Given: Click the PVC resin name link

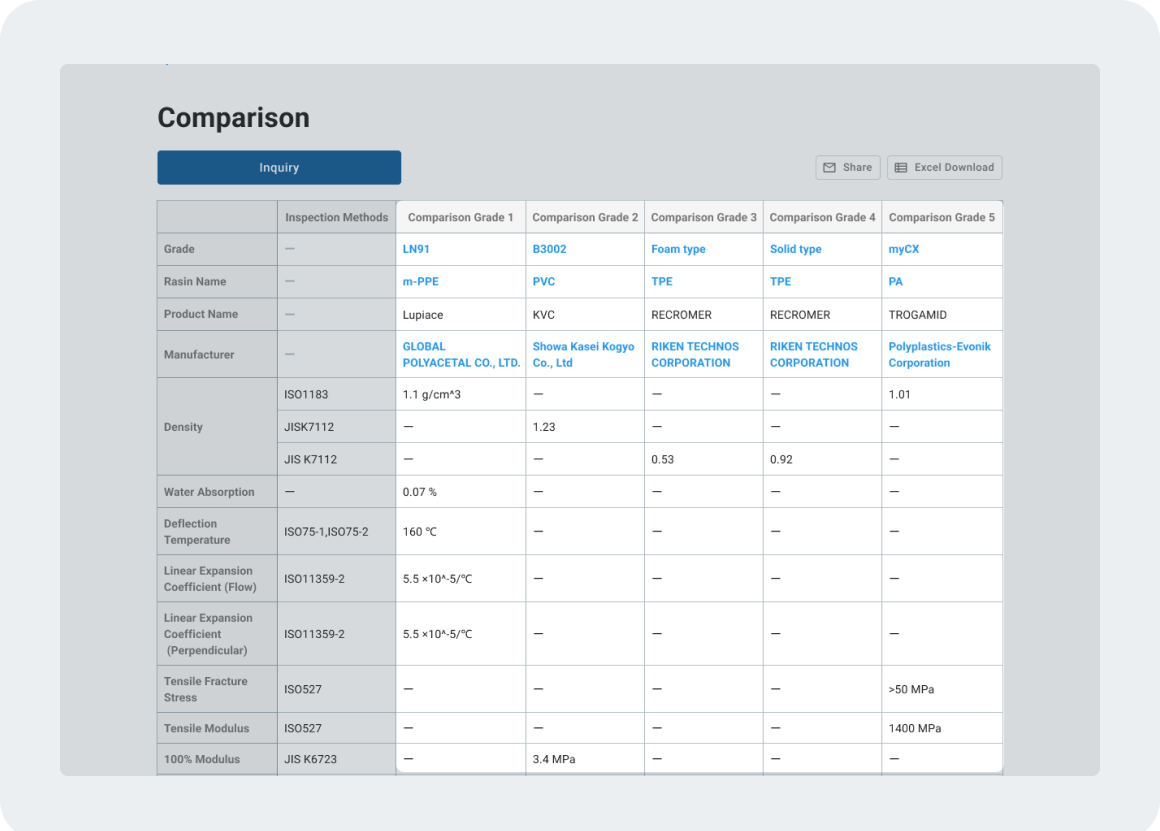Looking at the screenshot, I should pos(543,282).
